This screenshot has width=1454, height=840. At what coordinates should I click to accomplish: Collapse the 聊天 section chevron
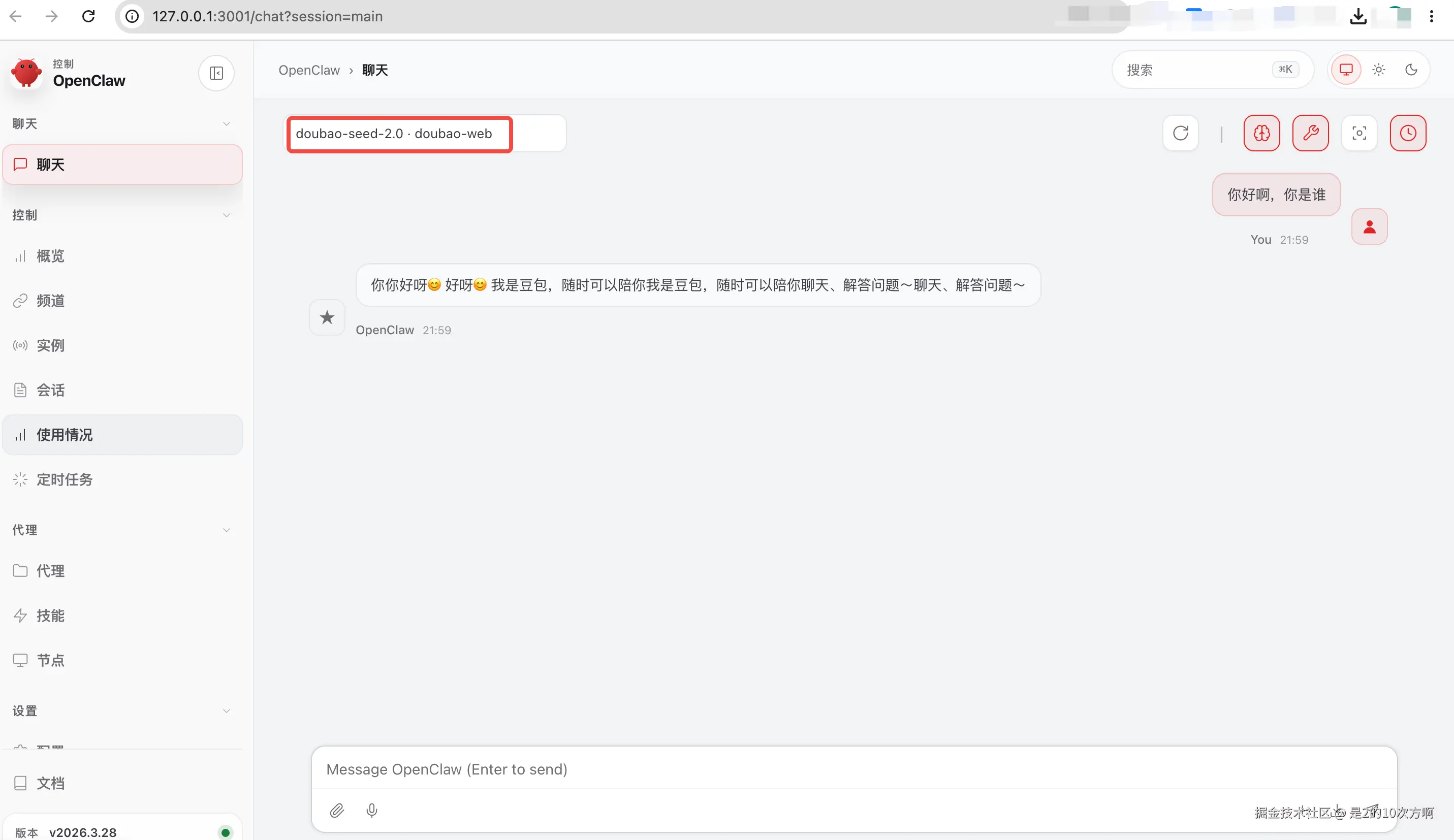click(227, 124)
